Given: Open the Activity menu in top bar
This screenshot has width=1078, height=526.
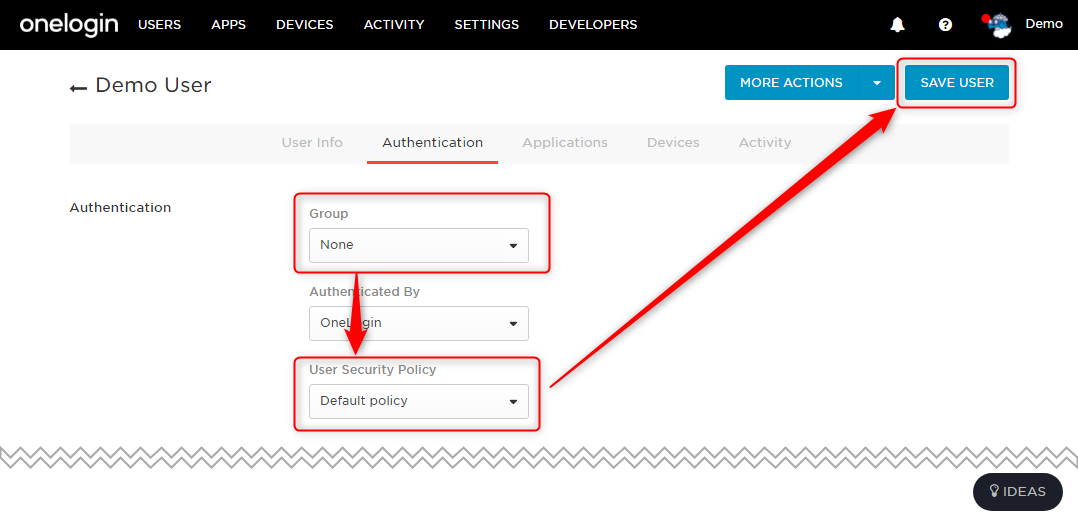Looking at the screenshot, I should pos(394,25).
